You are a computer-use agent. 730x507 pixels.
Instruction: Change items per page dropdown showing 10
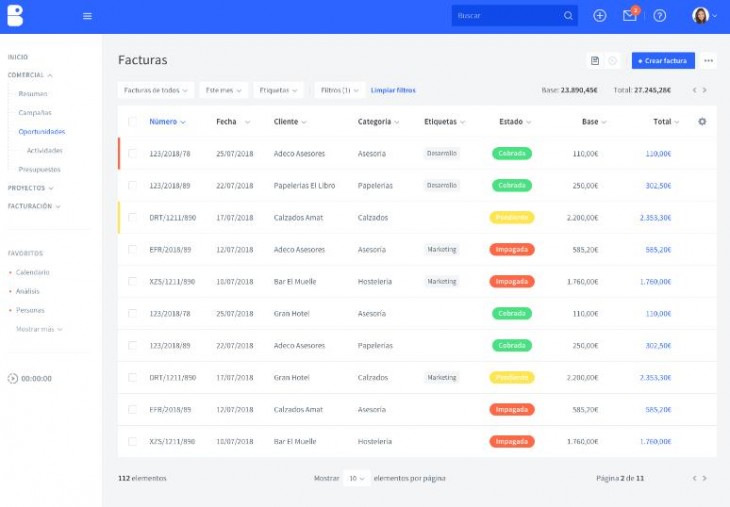click(357, 478)
